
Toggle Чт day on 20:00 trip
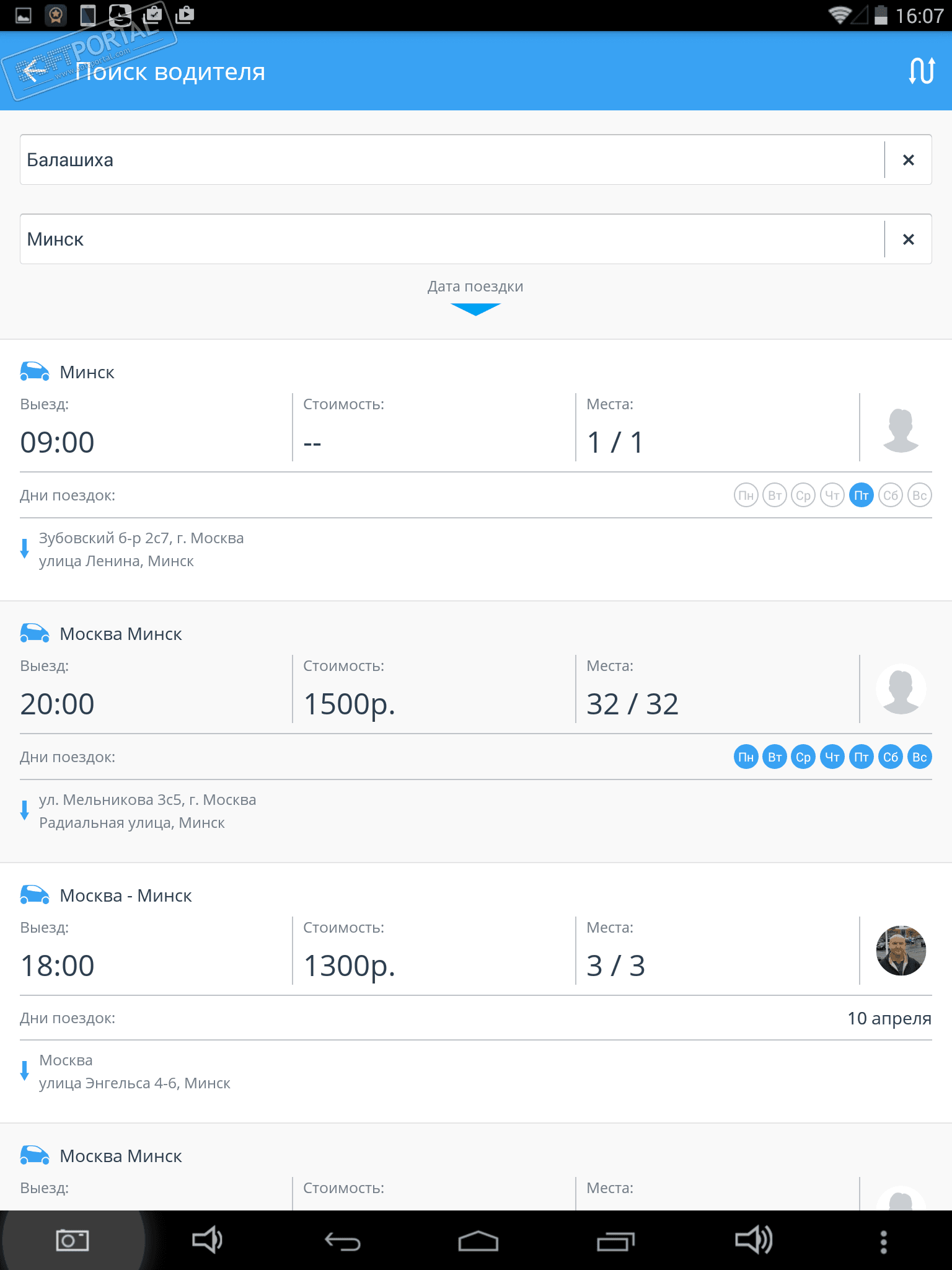pyautogui.click(x=832, y=757)
